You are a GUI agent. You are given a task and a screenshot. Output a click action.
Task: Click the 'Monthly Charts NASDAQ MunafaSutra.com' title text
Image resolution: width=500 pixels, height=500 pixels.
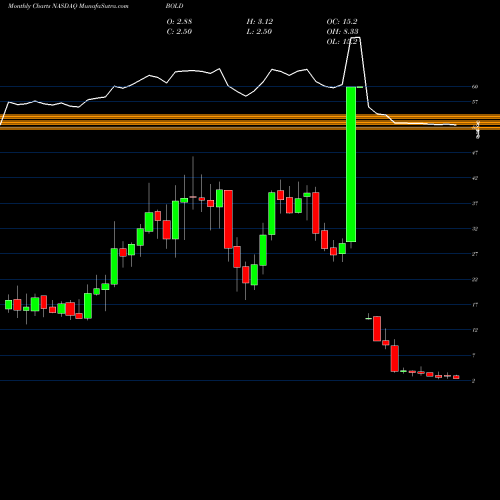coord(68,6)
